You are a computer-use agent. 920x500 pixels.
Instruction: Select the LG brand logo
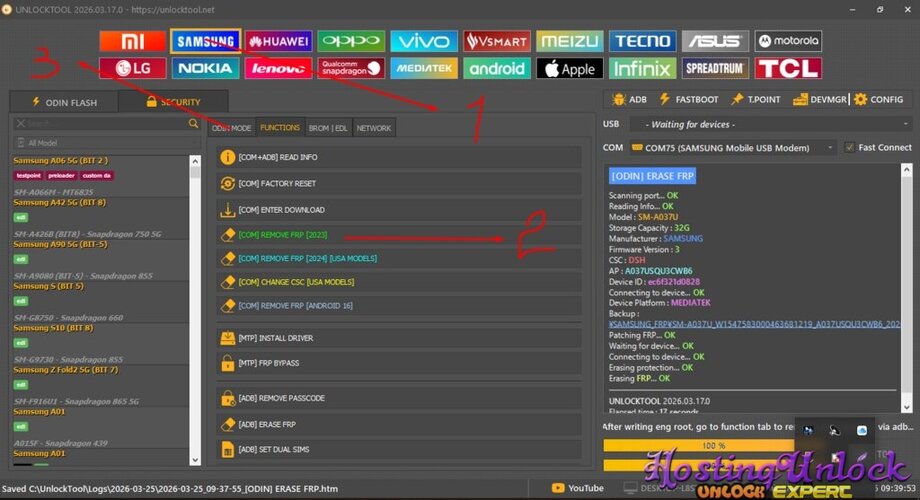[x=133, y=68]
